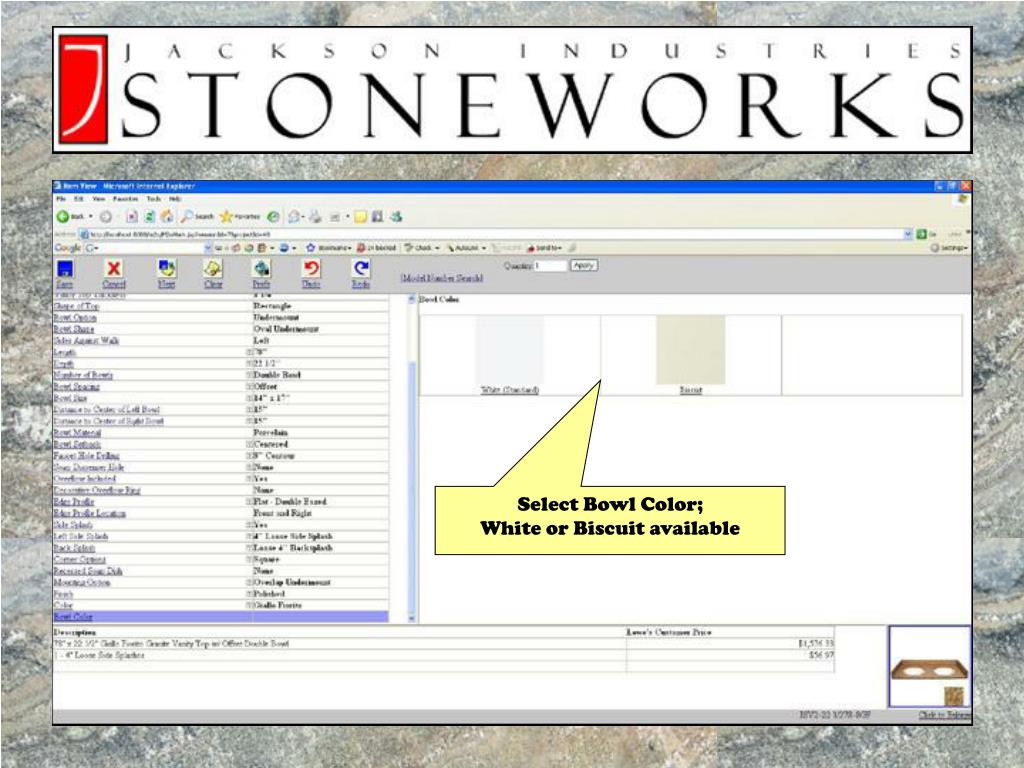This screenshot has width=1024, height=768.
Task: Open the File menu
Action: click(61, 199)
